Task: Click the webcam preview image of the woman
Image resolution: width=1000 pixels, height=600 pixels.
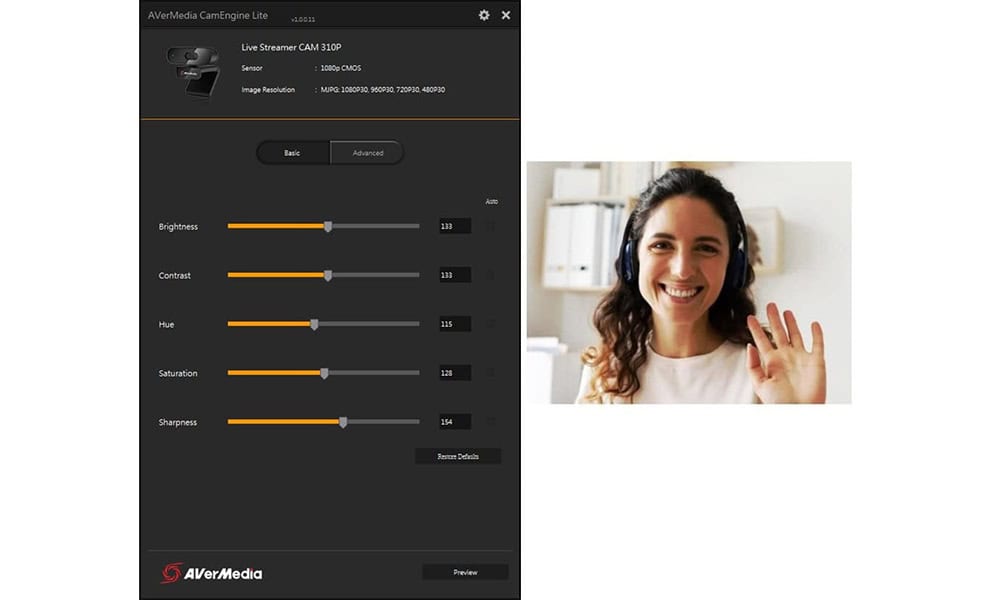Action: tap(689, 282)
